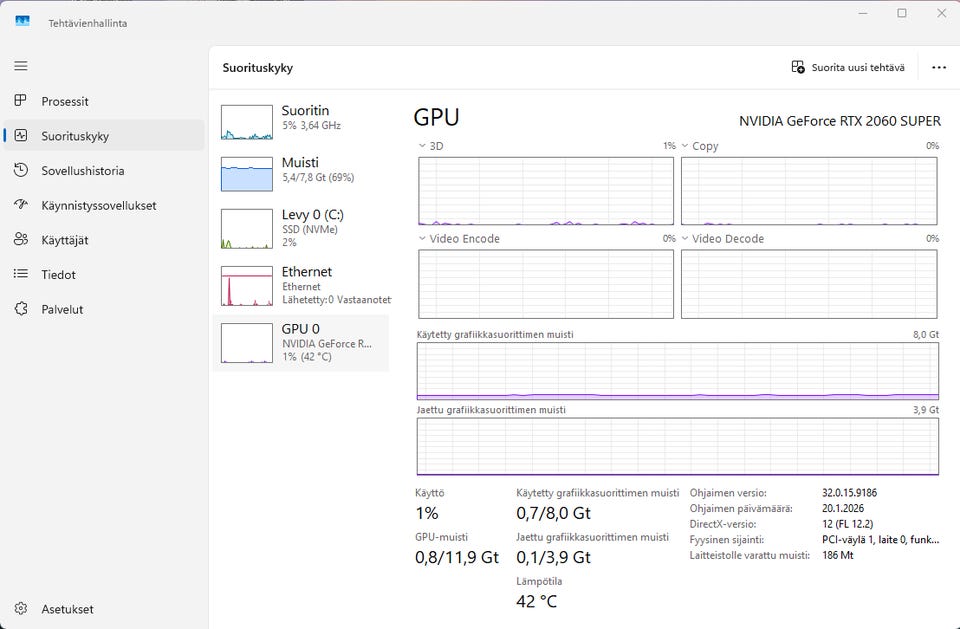Click the Prosessit icon in sidebar
The image size is (960, 629).
(21, 101)
